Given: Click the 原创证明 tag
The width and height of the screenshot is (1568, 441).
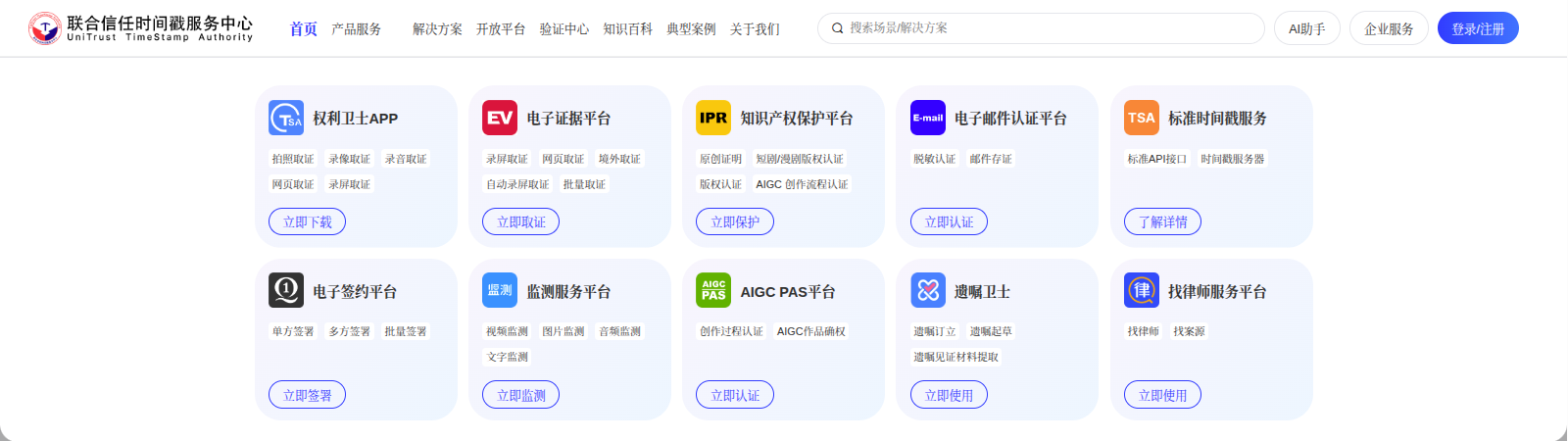Looking at the screenshot, I should tap(720, 159).
